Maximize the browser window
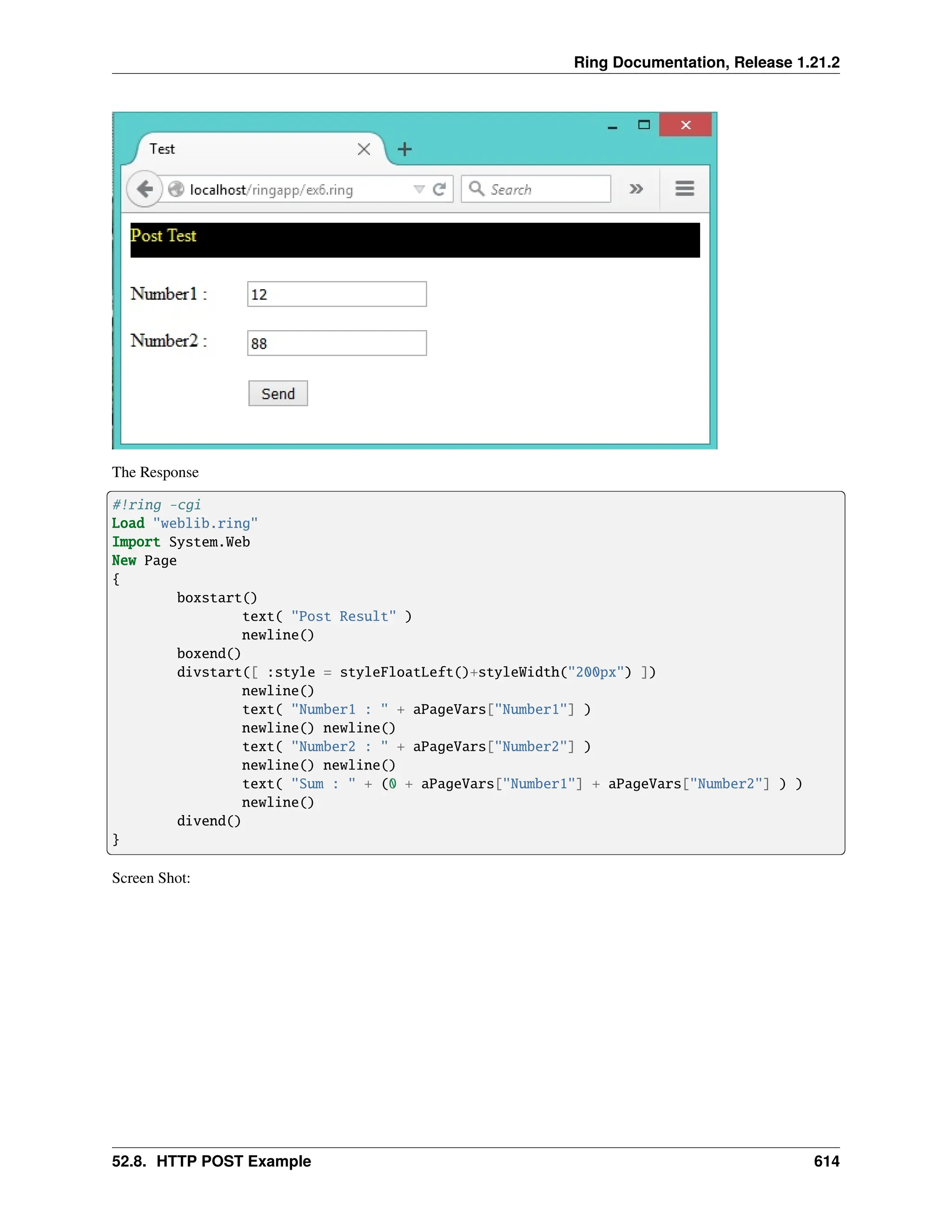 [x=643, y=125]
